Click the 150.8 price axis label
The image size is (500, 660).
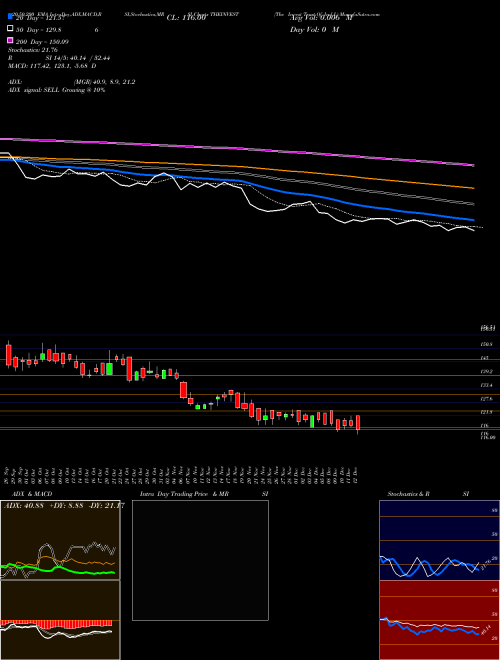coord(487,344)
